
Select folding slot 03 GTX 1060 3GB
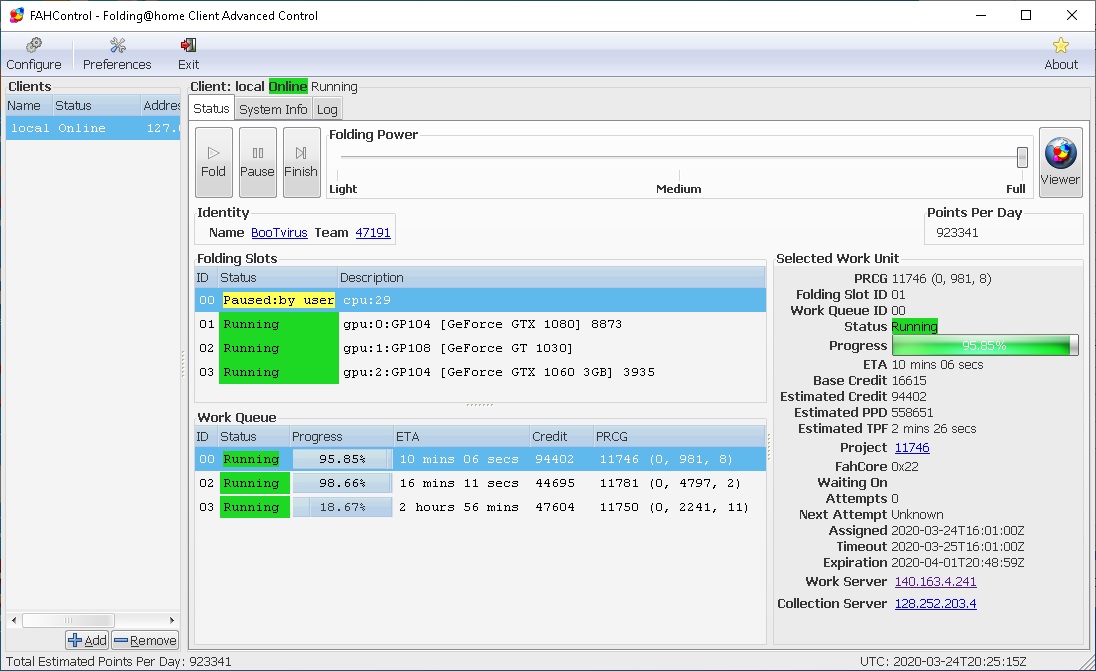point(480,372)
